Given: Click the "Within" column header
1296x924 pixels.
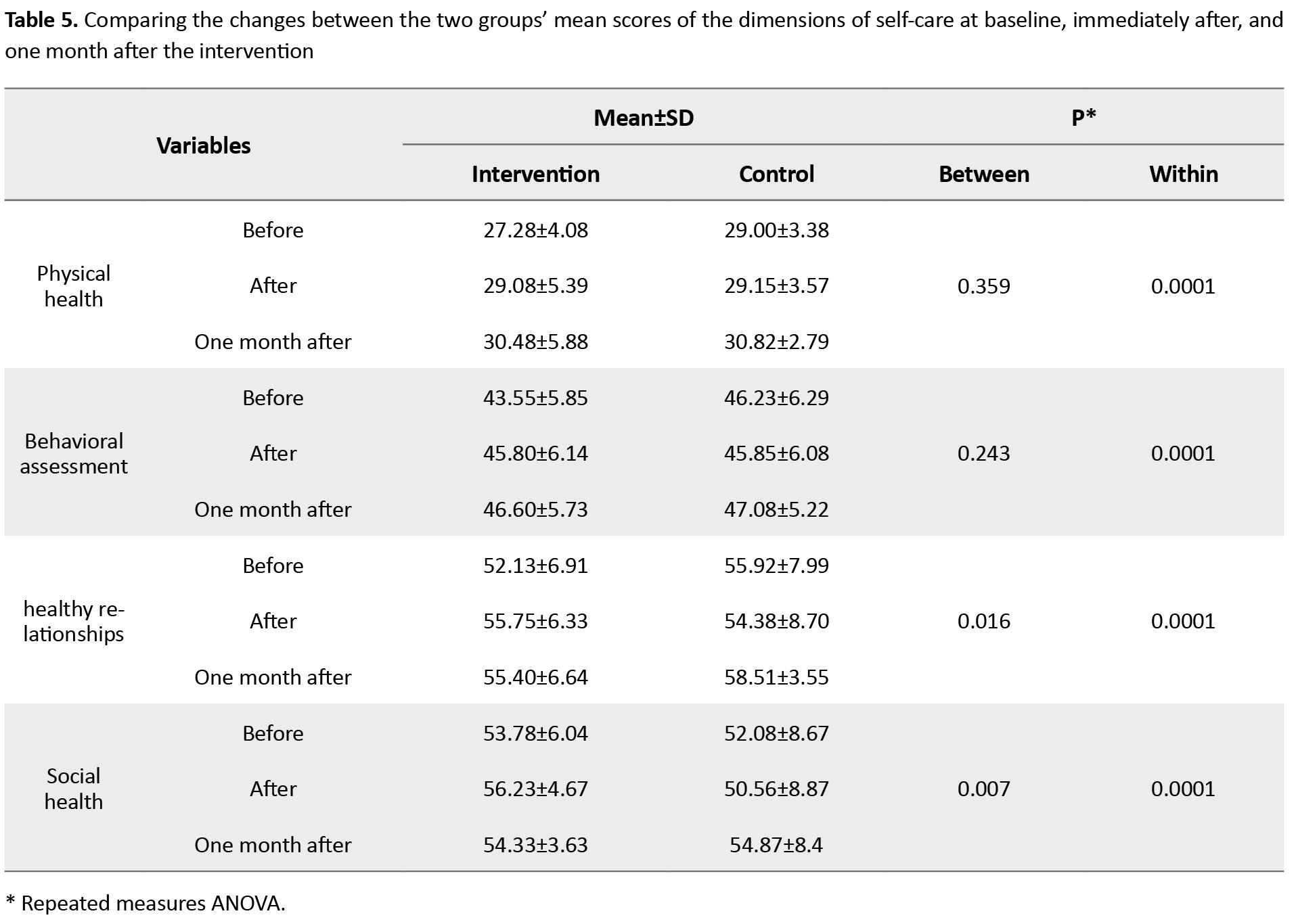Looking at the screenshot, I should click(1183, 174).
